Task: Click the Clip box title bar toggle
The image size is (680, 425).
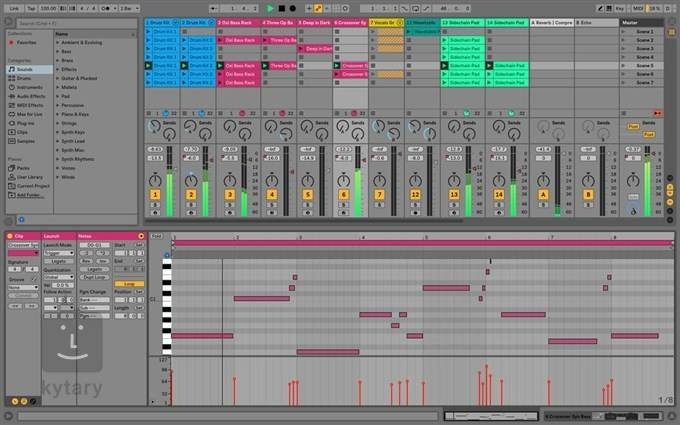Action: click(10, 236)
